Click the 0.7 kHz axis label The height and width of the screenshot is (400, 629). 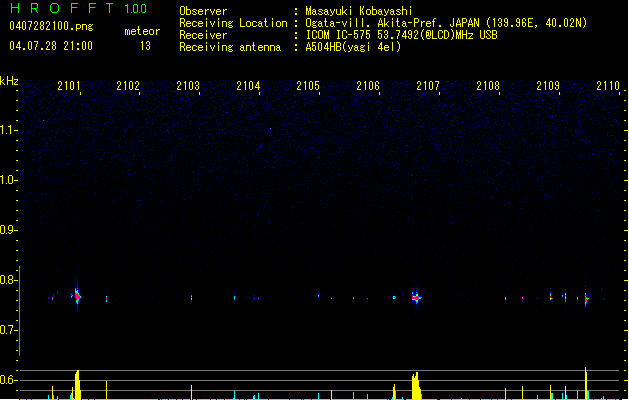pos(8,330)
